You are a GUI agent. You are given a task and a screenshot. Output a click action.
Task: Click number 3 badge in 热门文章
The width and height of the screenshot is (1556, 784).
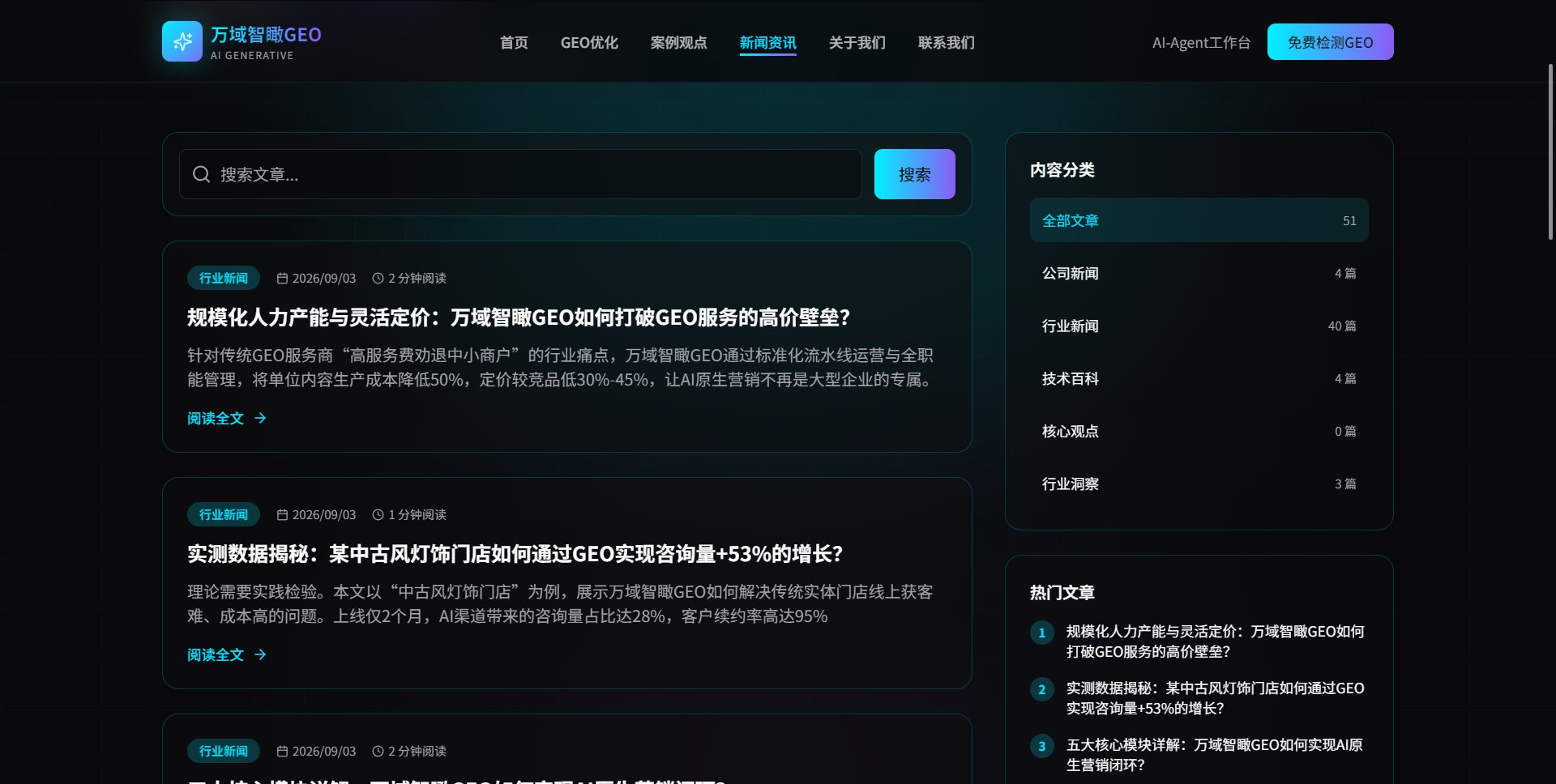pyautogui.click(x=1042, y=746)
